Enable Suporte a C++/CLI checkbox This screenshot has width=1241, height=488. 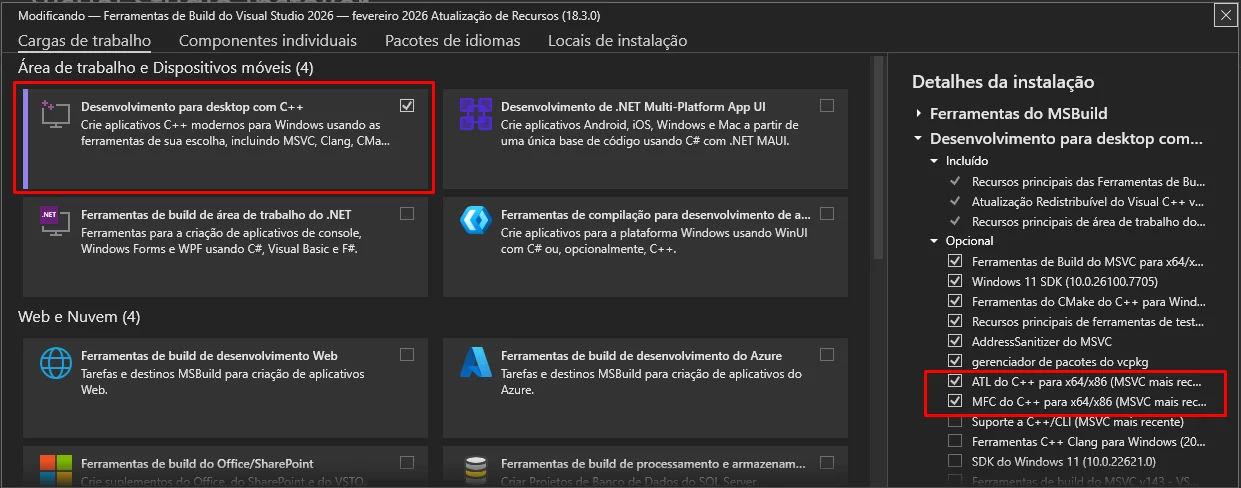coord(955,422)
